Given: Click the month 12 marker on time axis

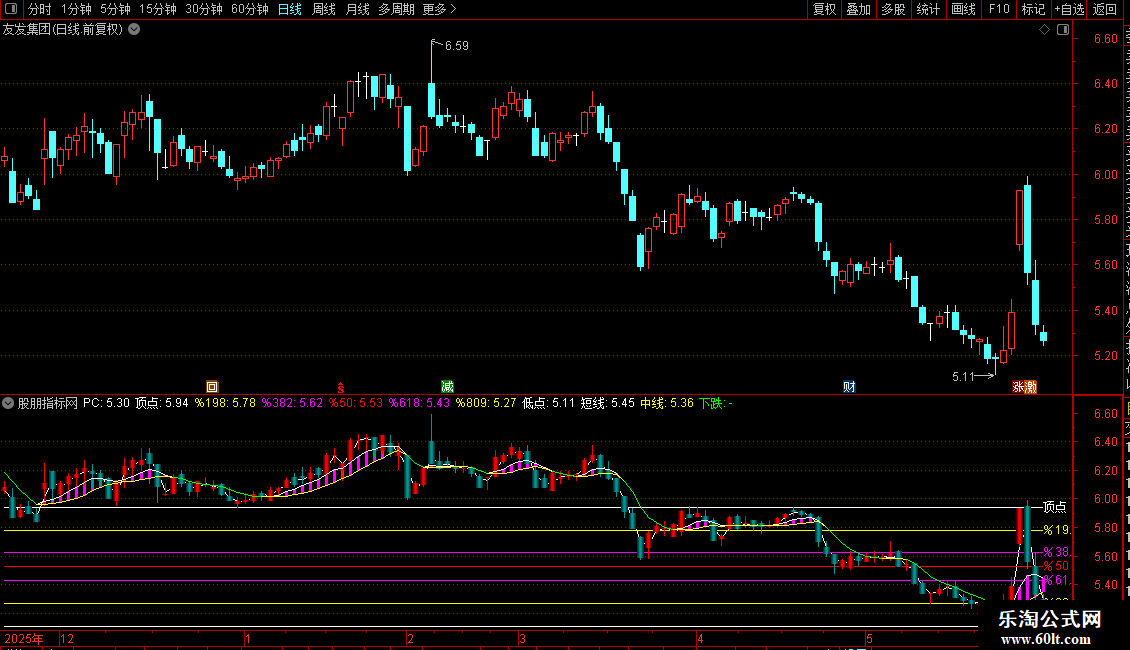Looking at the screenshot, I should (x=67, y=638).
